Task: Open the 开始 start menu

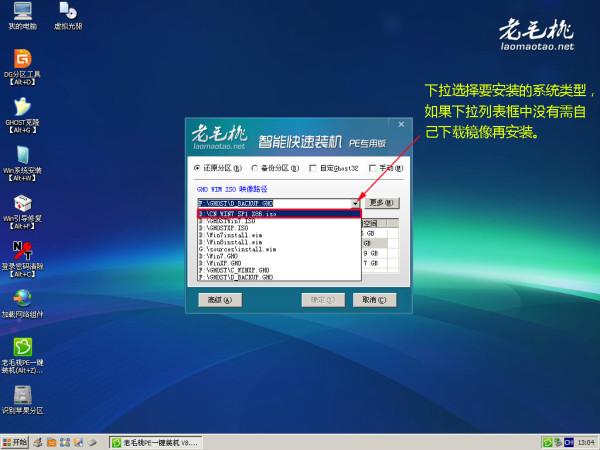Action: tap(15, 443)
